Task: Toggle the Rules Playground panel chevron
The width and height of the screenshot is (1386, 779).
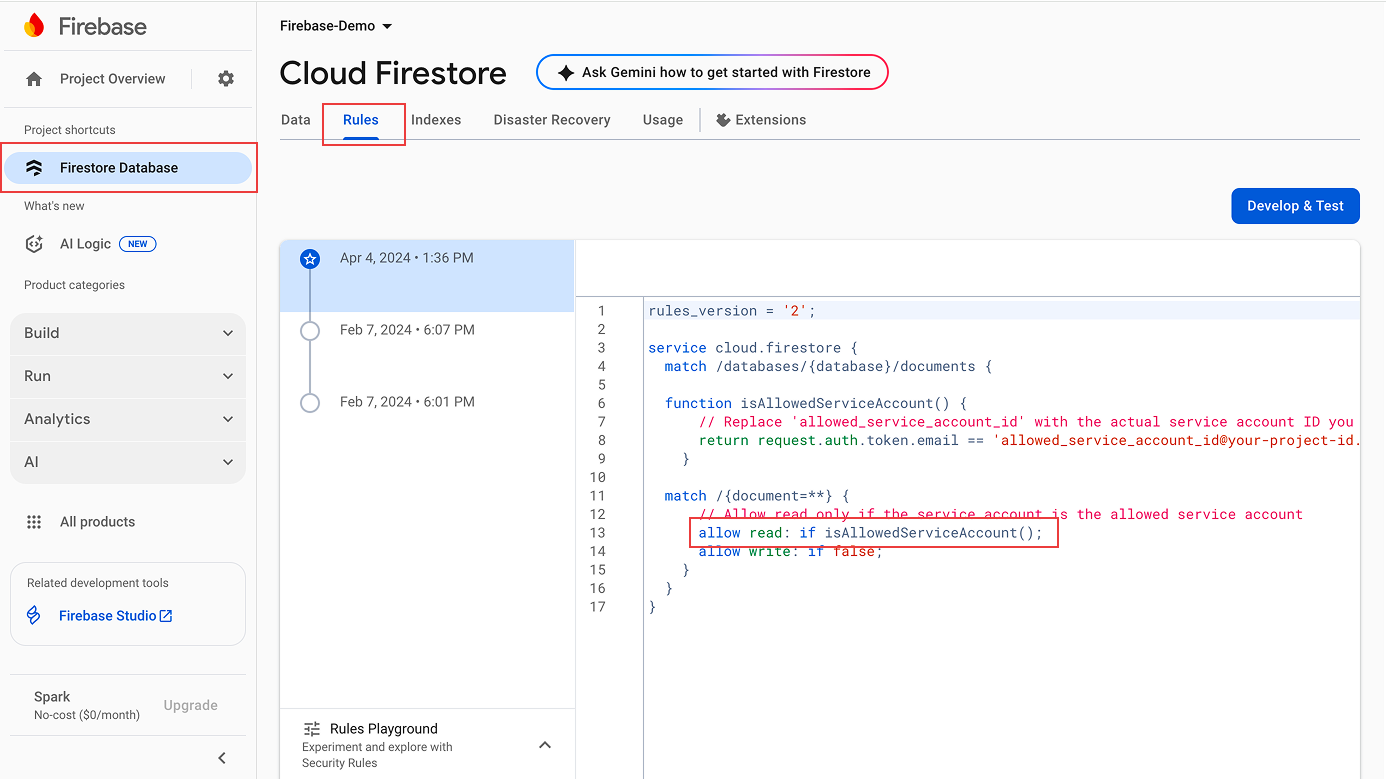Action: [x=545, y=745]
